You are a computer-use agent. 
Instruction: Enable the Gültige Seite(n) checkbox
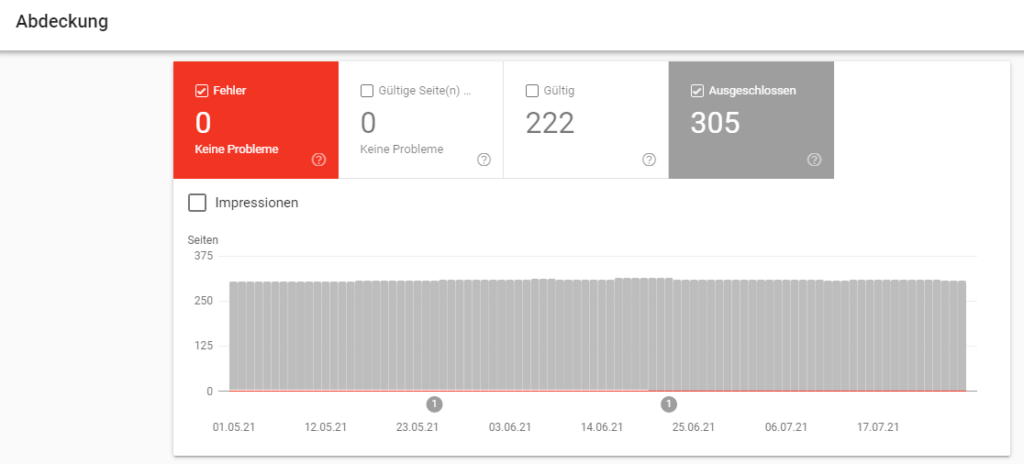(366, 90)
